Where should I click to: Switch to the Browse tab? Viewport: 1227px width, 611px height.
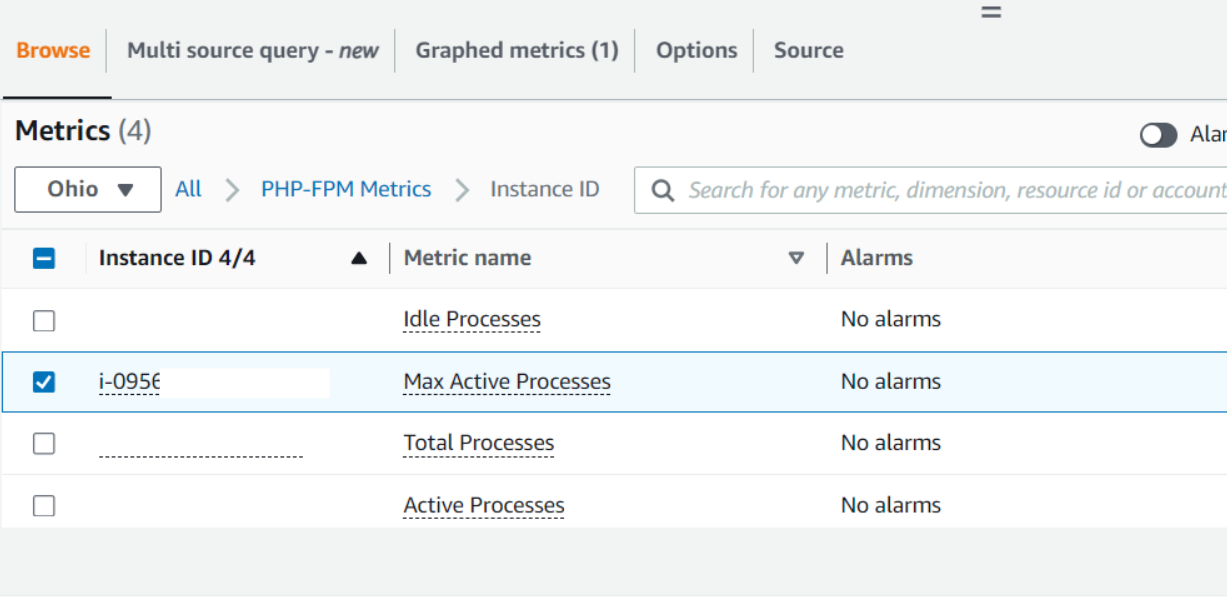pos(53,50)
